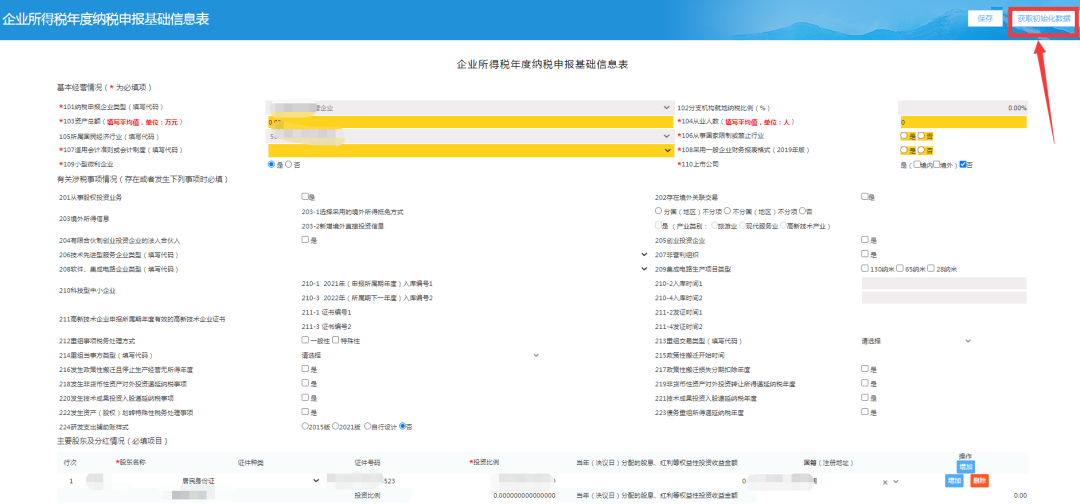Screen dimensions: 1080x504
Task: Check 境外 for 110上市公司
Action: (x=937, y=165)
